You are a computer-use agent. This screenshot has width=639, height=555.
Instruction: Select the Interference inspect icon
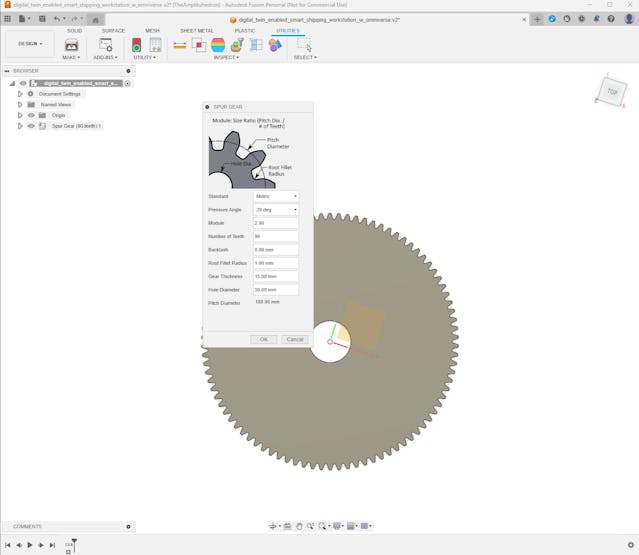tap(198, 45)
